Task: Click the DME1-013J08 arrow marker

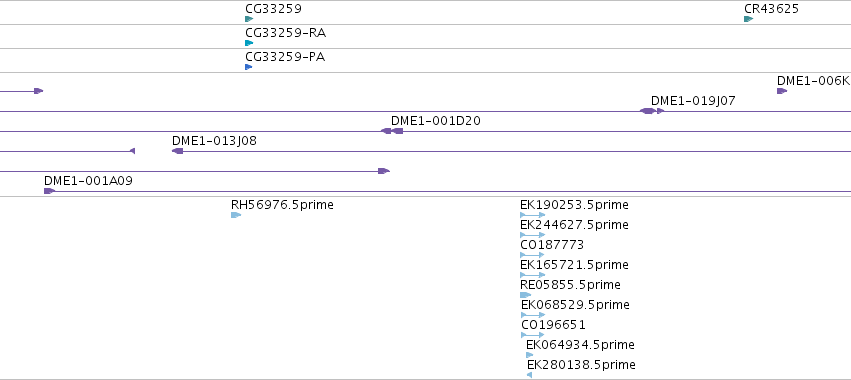Action: [177, 151]
